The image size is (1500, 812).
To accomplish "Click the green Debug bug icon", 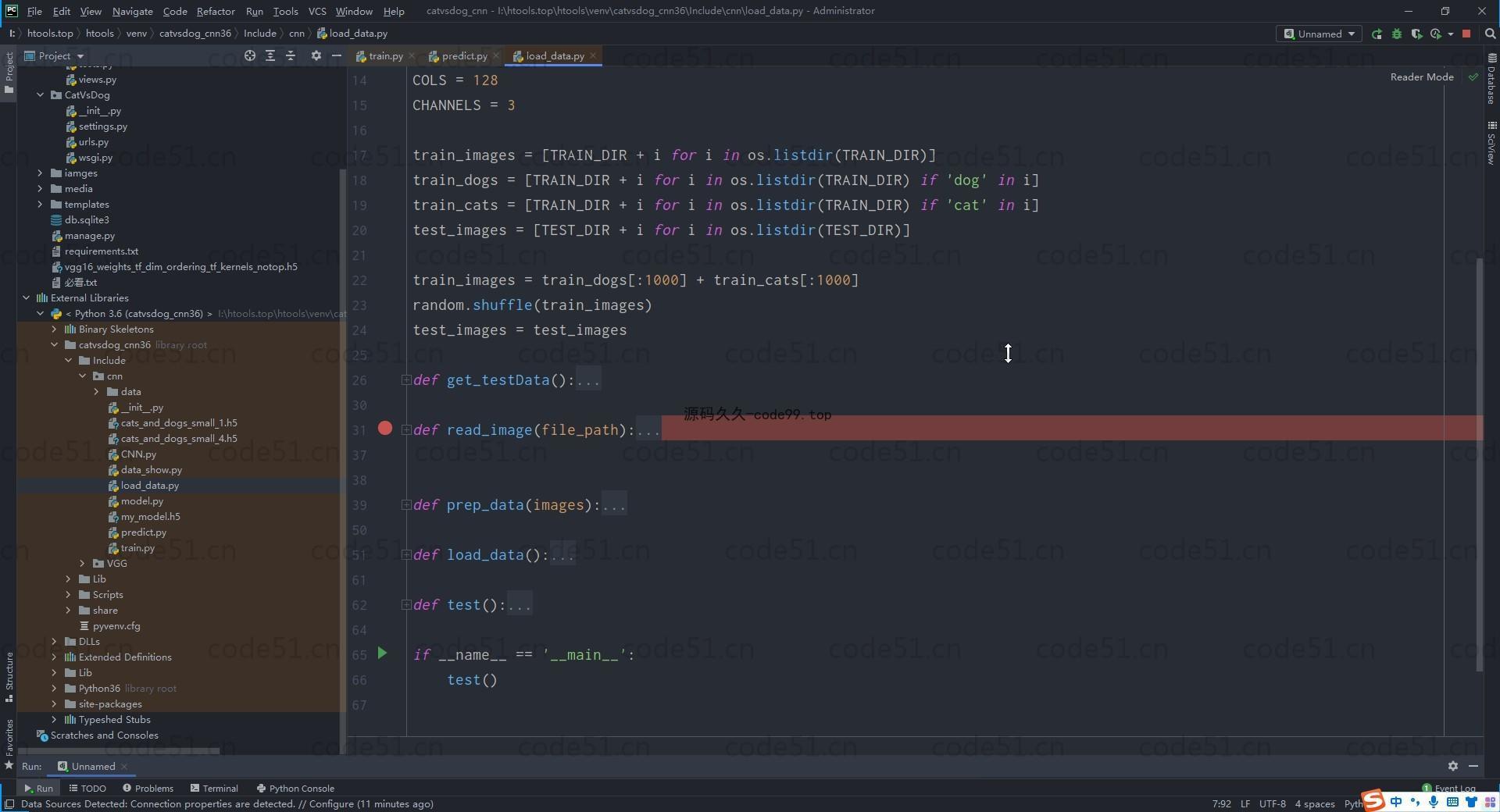I will click(1397, 34).
